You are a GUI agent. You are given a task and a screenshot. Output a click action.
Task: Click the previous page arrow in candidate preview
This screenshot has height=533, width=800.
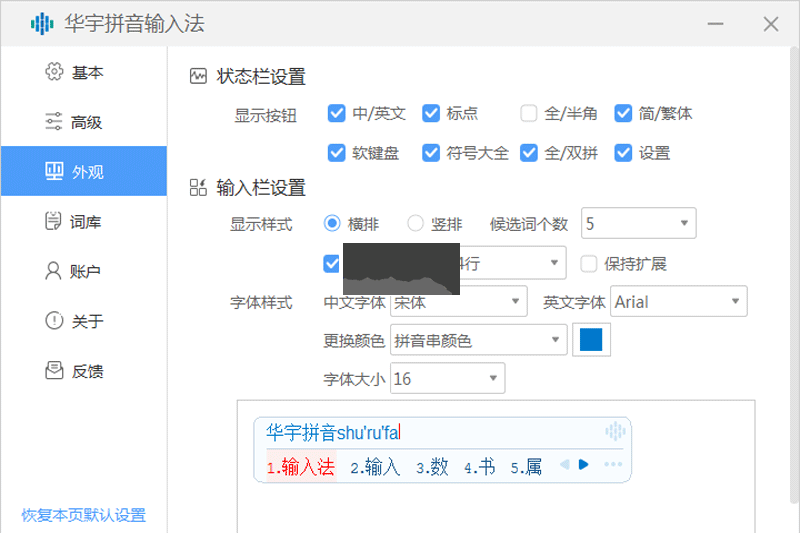565,464
